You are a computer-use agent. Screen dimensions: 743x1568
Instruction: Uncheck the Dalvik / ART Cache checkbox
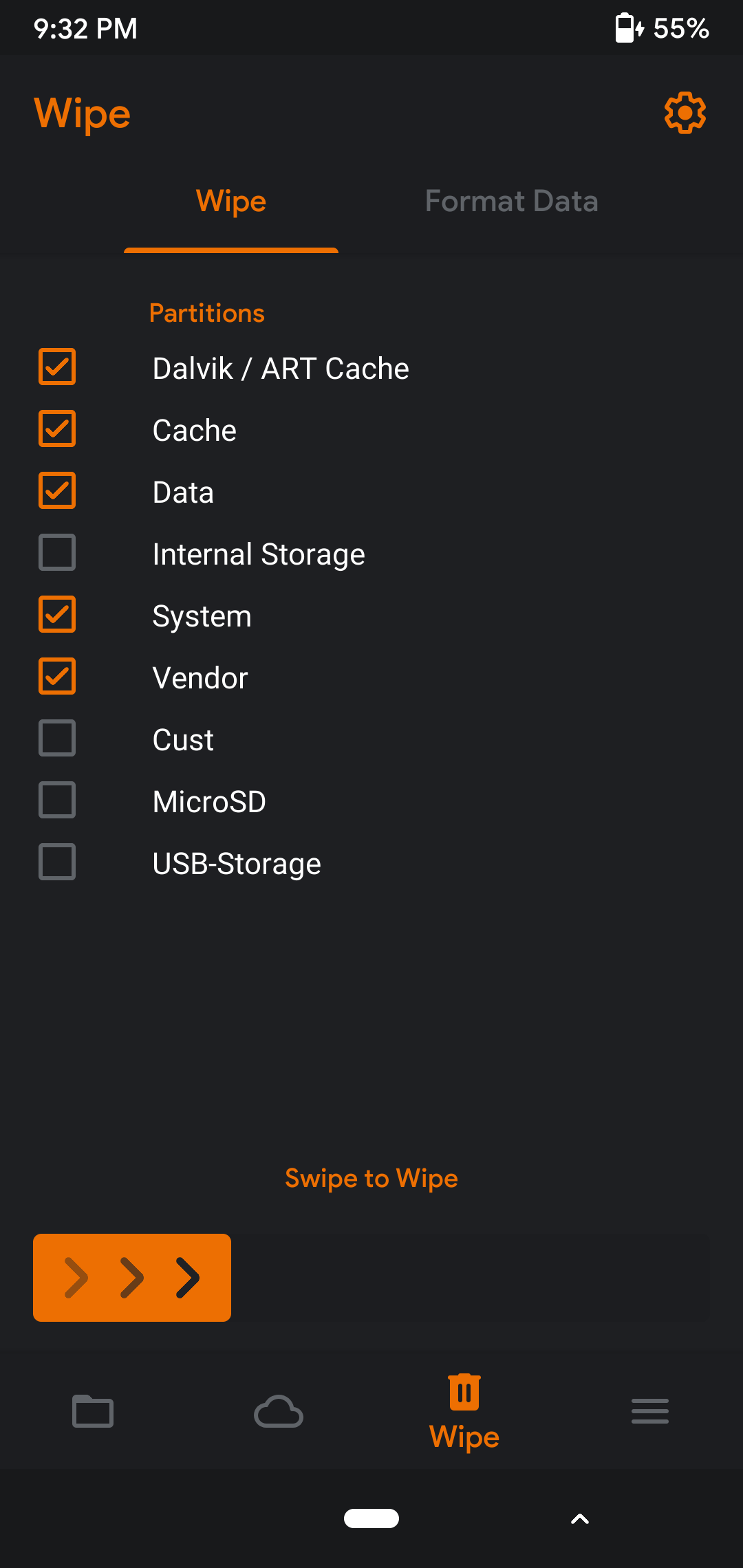coord(57,367)
